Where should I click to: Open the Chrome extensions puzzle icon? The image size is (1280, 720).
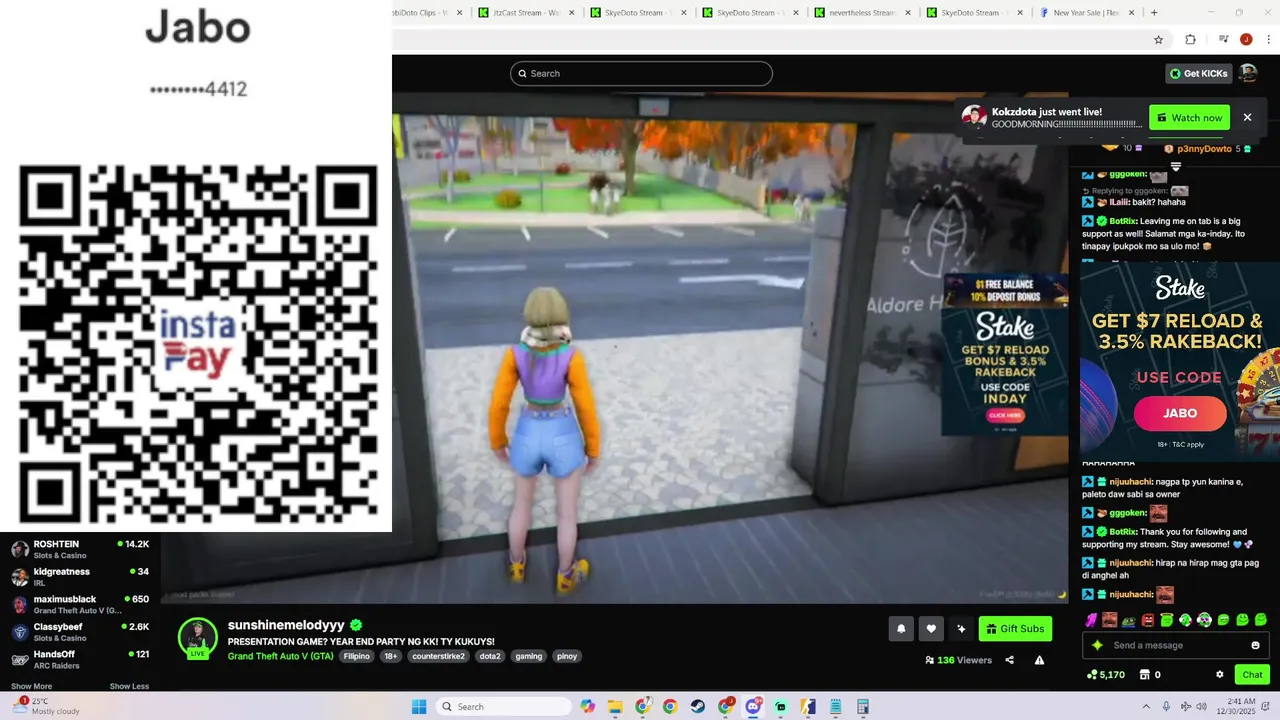(x=1190, y=40)
